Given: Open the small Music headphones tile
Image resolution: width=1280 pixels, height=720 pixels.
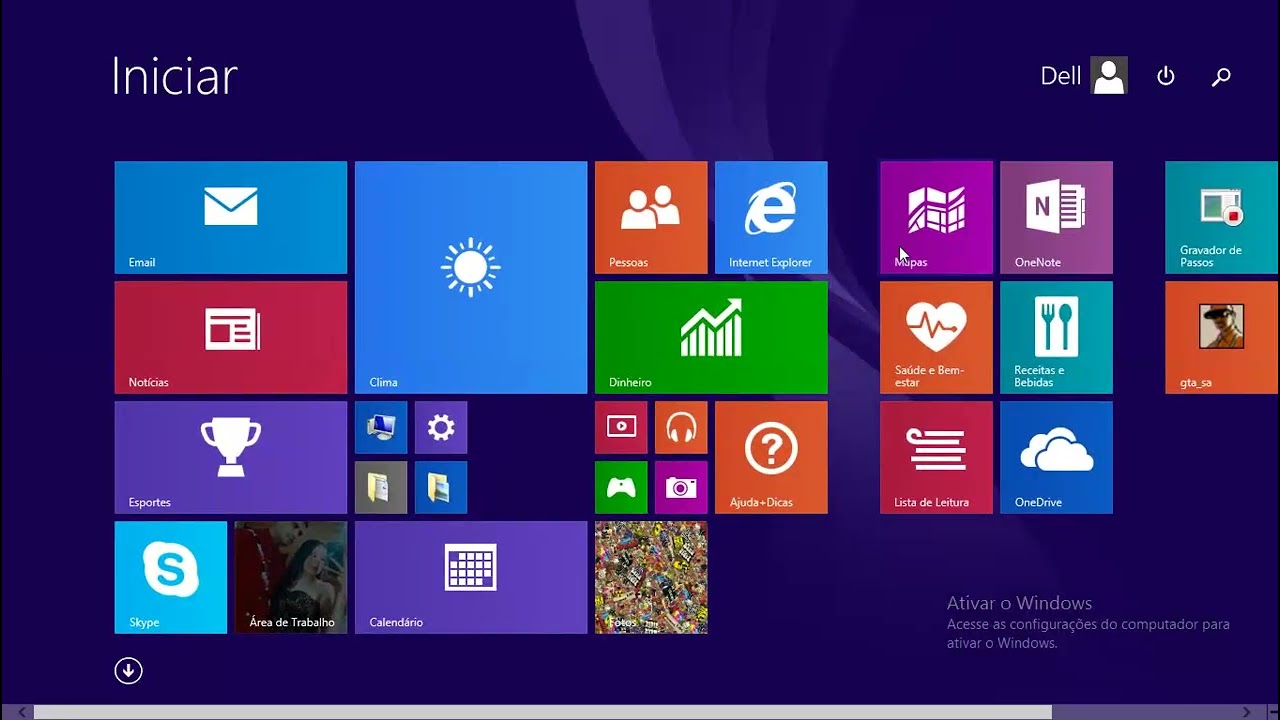Looking at the screenshot, I should click(x=681, y=427).
